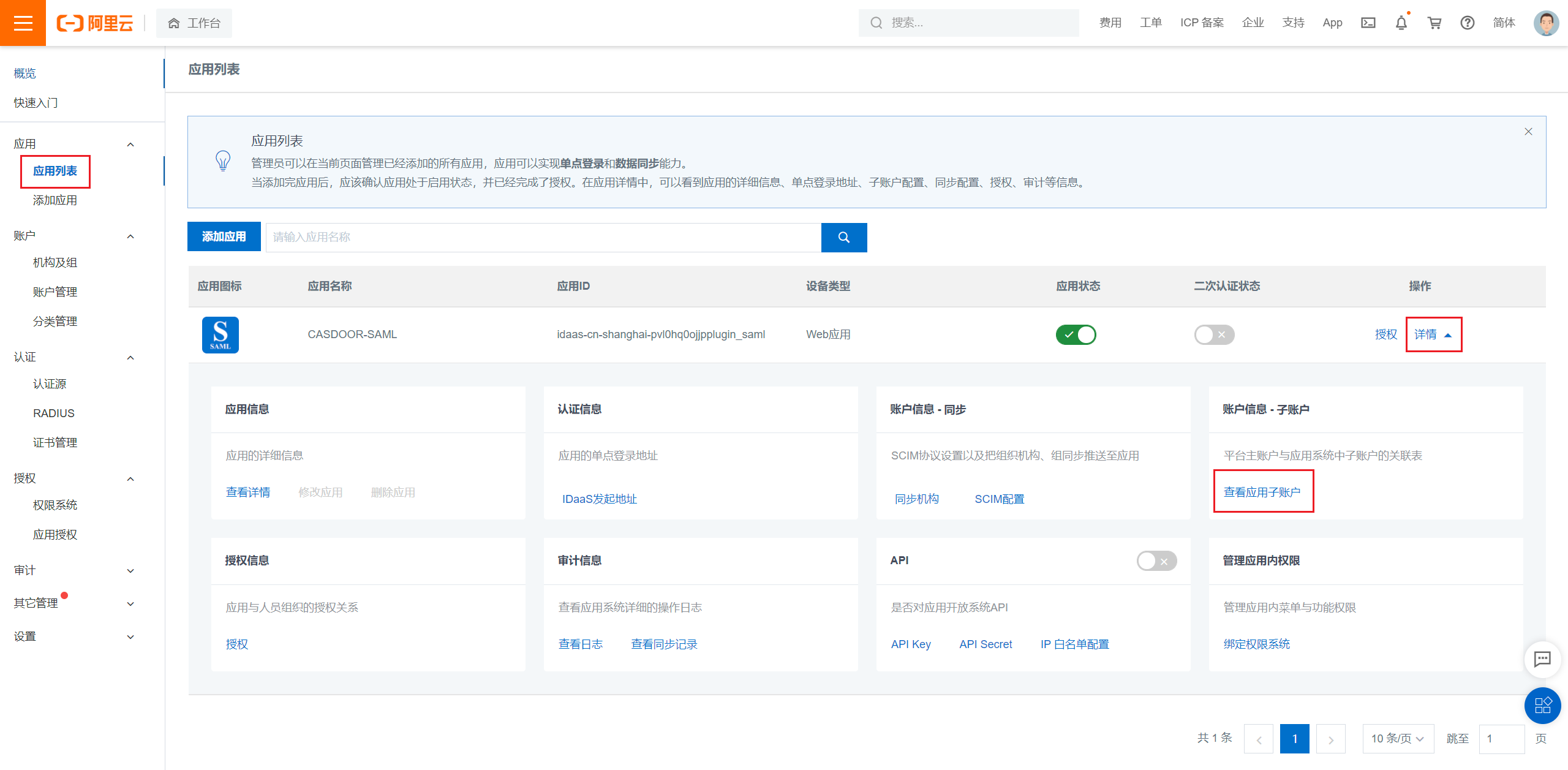
Task: Open the hamburger menu icon
Action: (23, 23)
